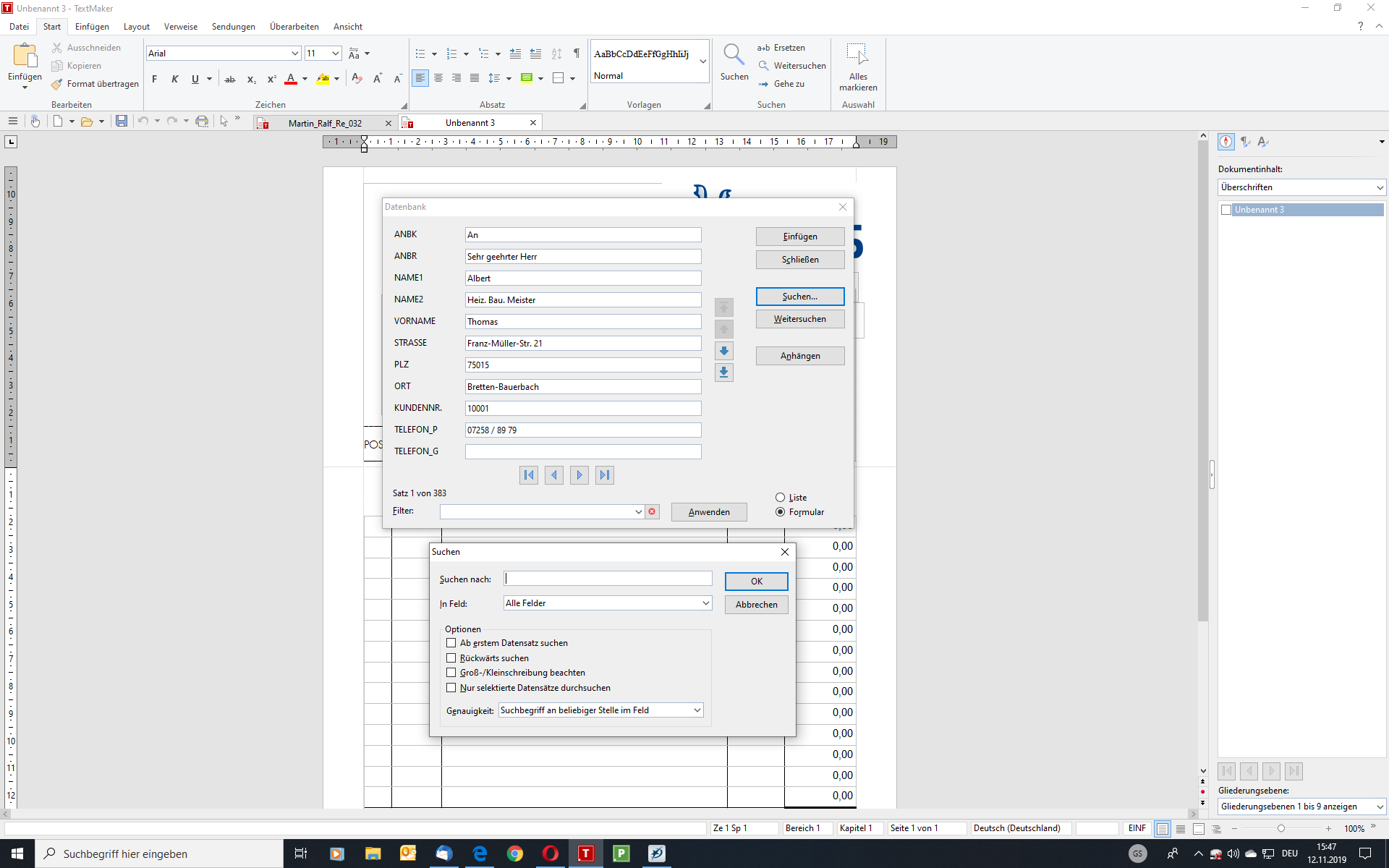This screenshot has height=868, width=1389.
Task: Click Weitersuchen button in Datenbank
Action: click(800, 319)
